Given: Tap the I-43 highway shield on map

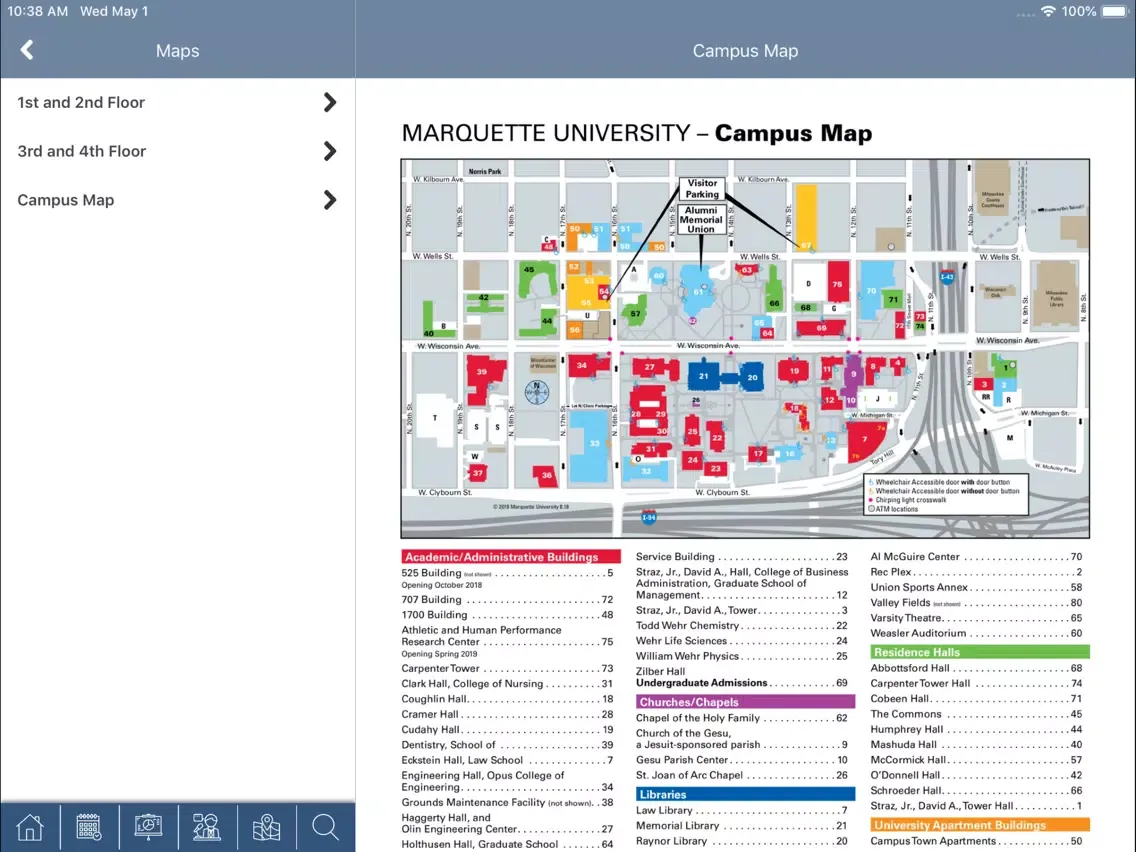Looking at the screenshot, I should click(947, 277).
